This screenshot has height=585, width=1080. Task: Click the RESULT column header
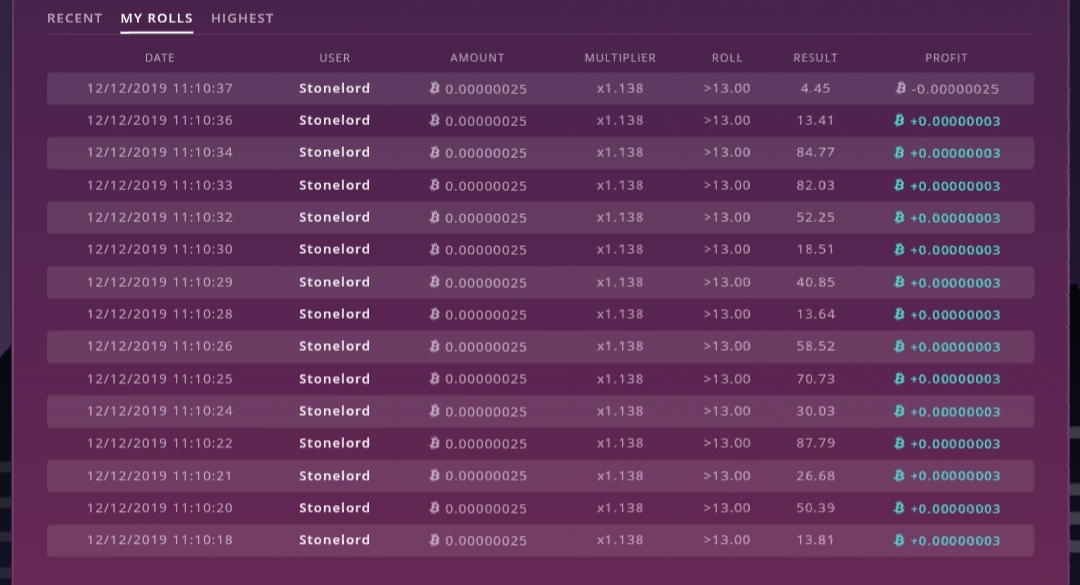coord(816,58)
